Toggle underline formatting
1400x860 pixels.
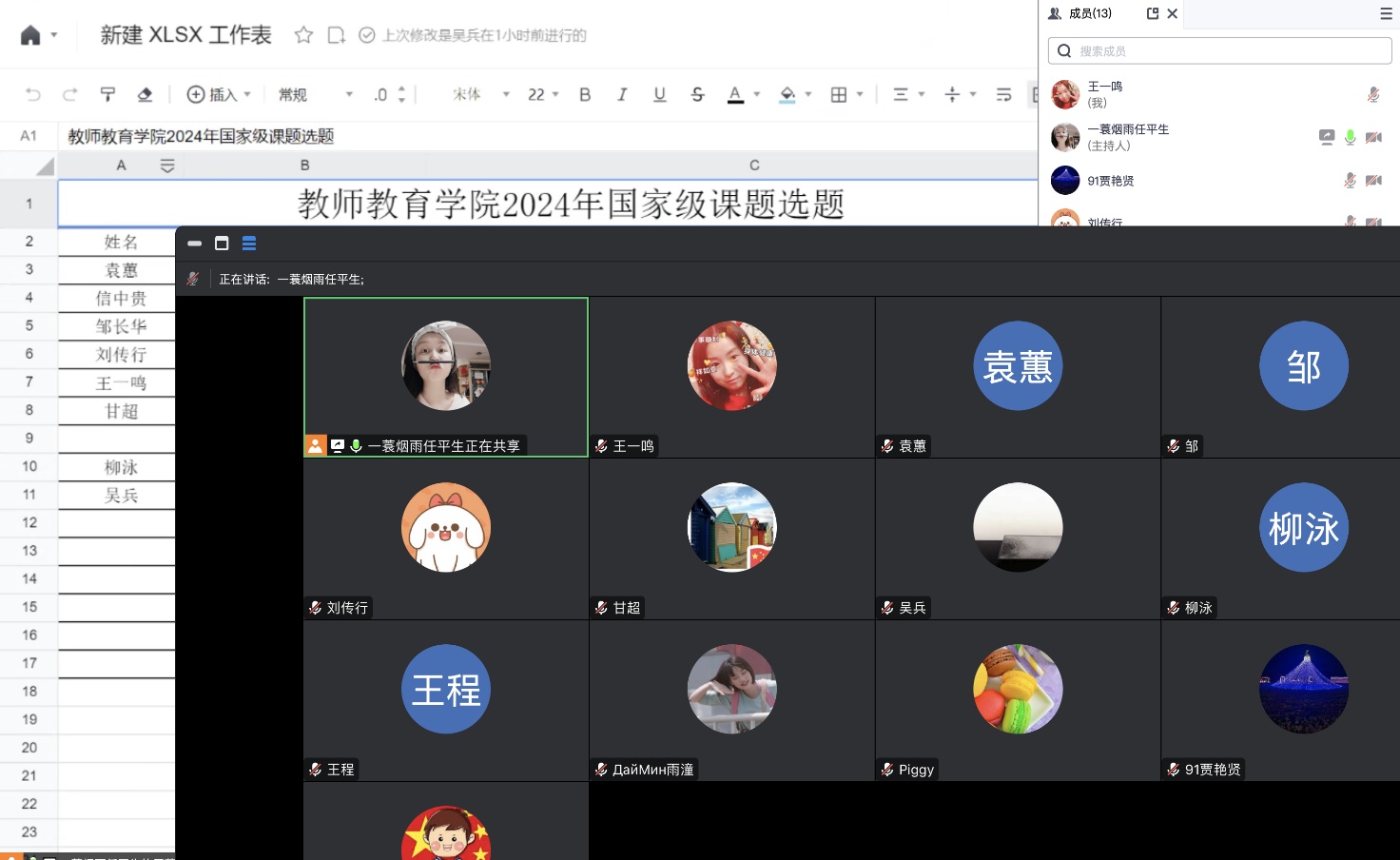coord(659,94)
